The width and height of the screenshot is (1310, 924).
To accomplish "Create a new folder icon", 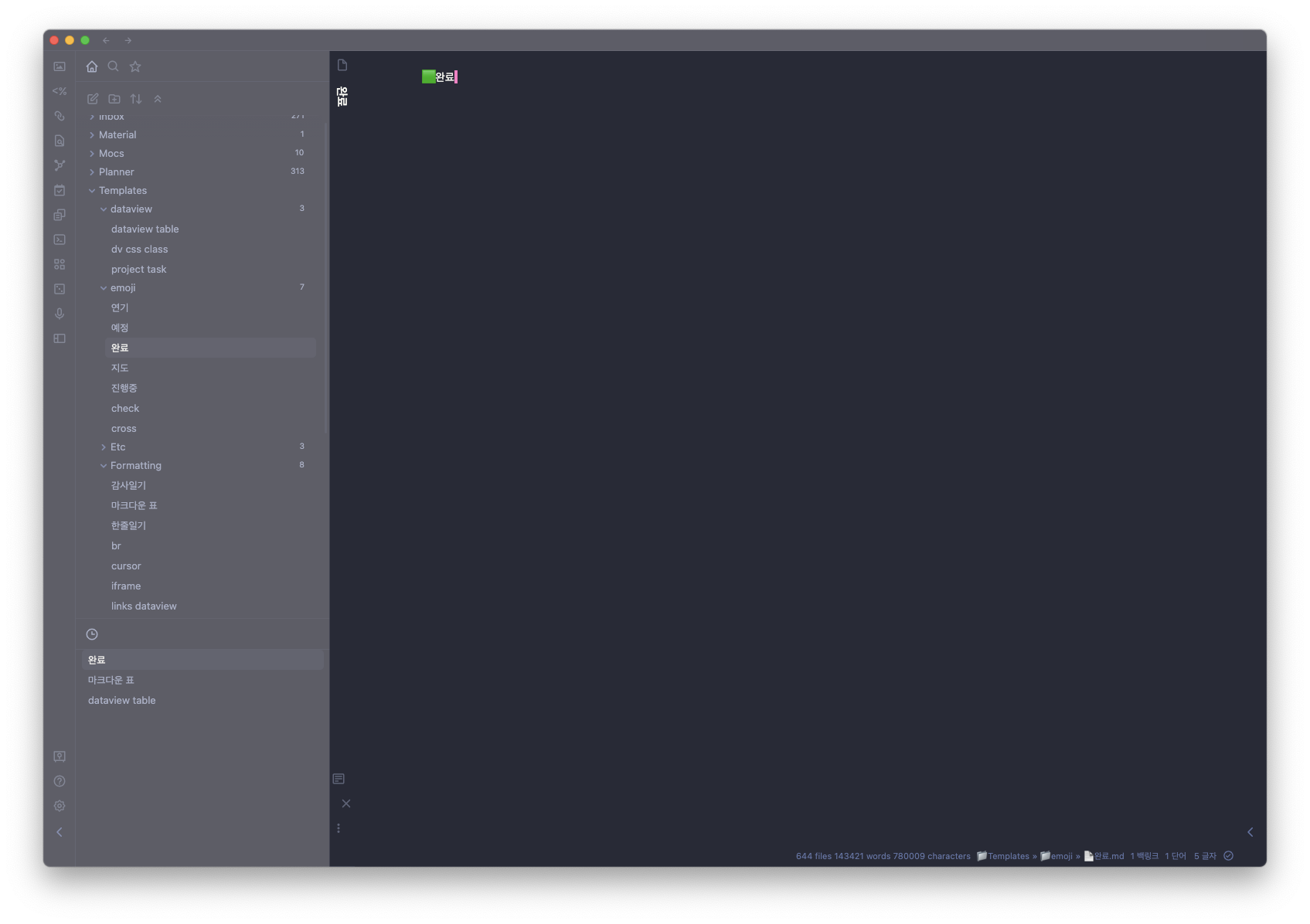I will point(114,99).
